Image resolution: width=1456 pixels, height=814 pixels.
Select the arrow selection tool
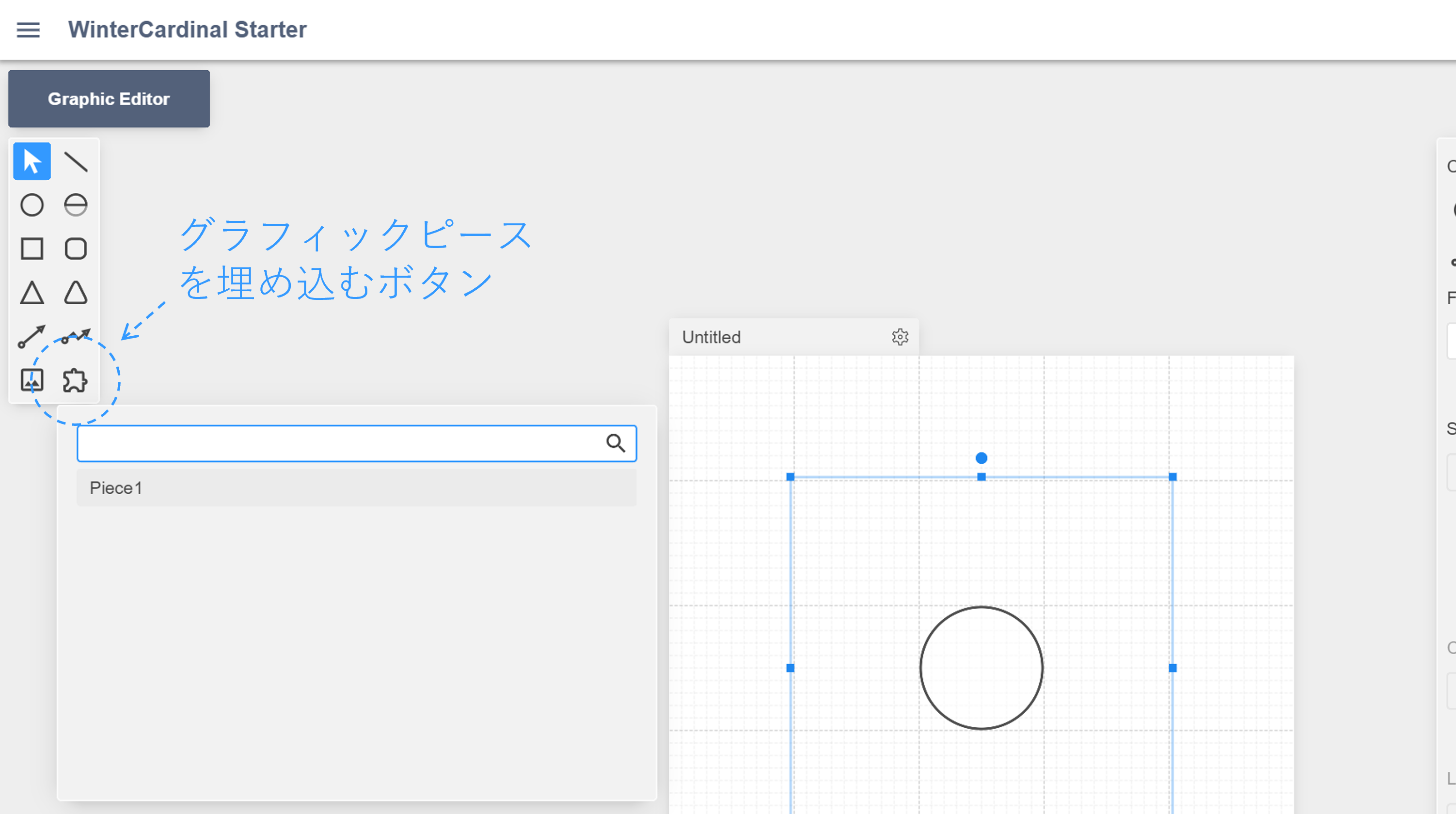(x=32, y=161)
